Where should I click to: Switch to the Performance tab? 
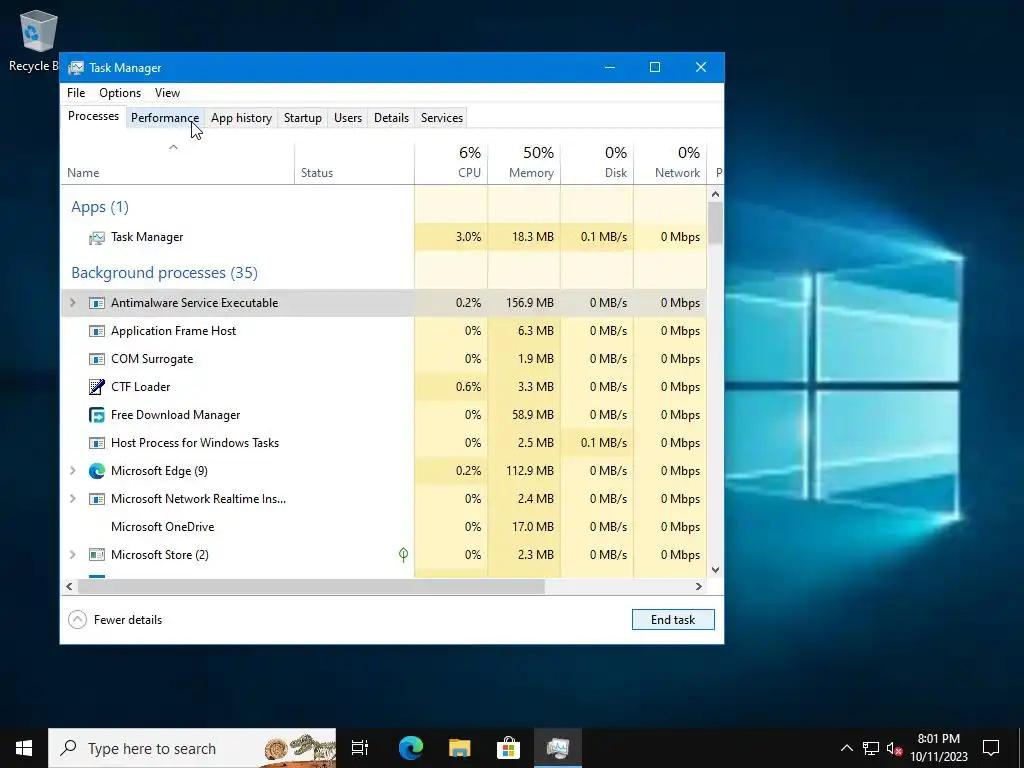coord(165,118)
